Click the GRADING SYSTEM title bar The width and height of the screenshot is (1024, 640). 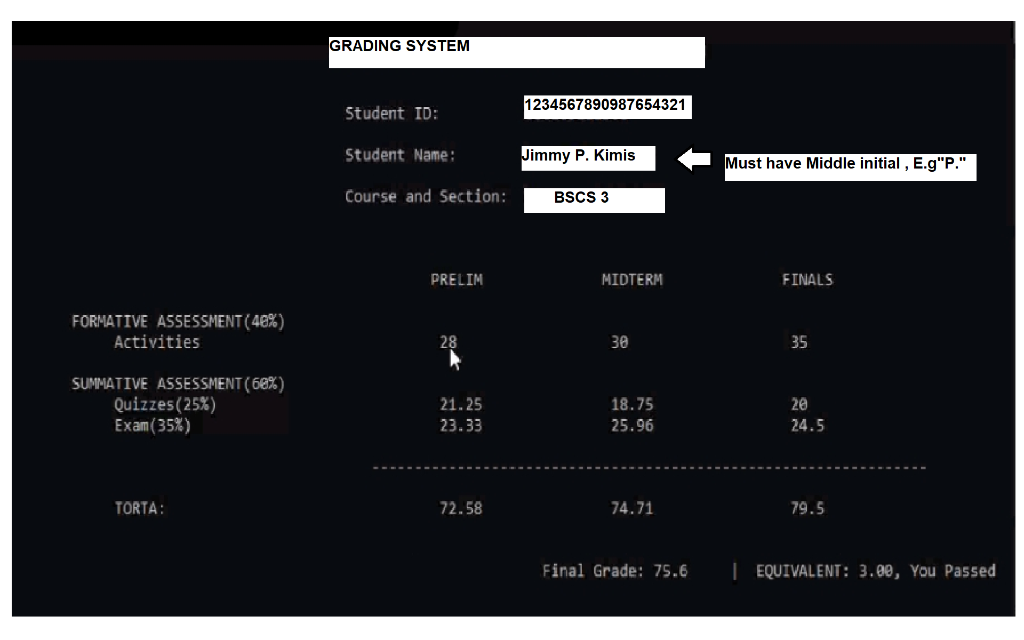click(515, 51)
